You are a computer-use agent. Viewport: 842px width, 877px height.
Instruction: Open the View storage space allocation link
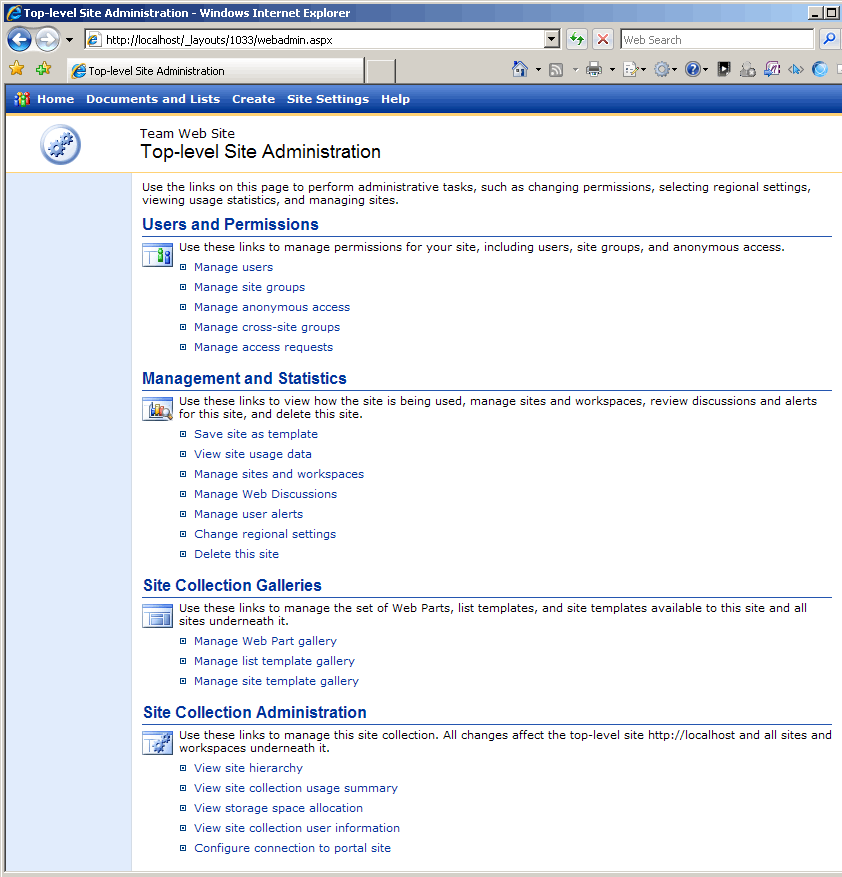pos(279,808)
